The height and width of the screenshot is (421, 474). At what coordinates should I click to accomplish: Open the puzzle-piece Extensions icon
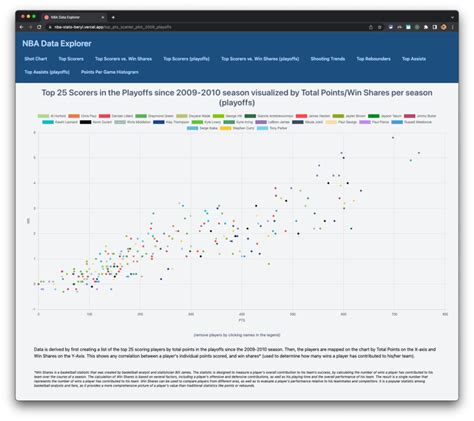click(x=426, y=27)
